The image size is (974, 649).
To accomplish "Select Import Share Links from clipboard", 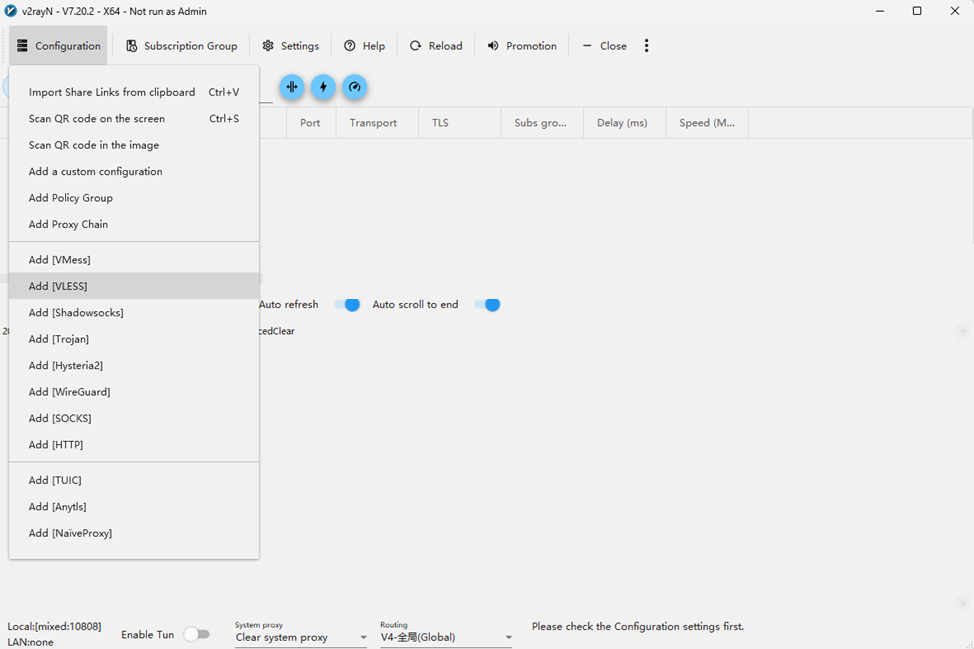I will point(134,92).
